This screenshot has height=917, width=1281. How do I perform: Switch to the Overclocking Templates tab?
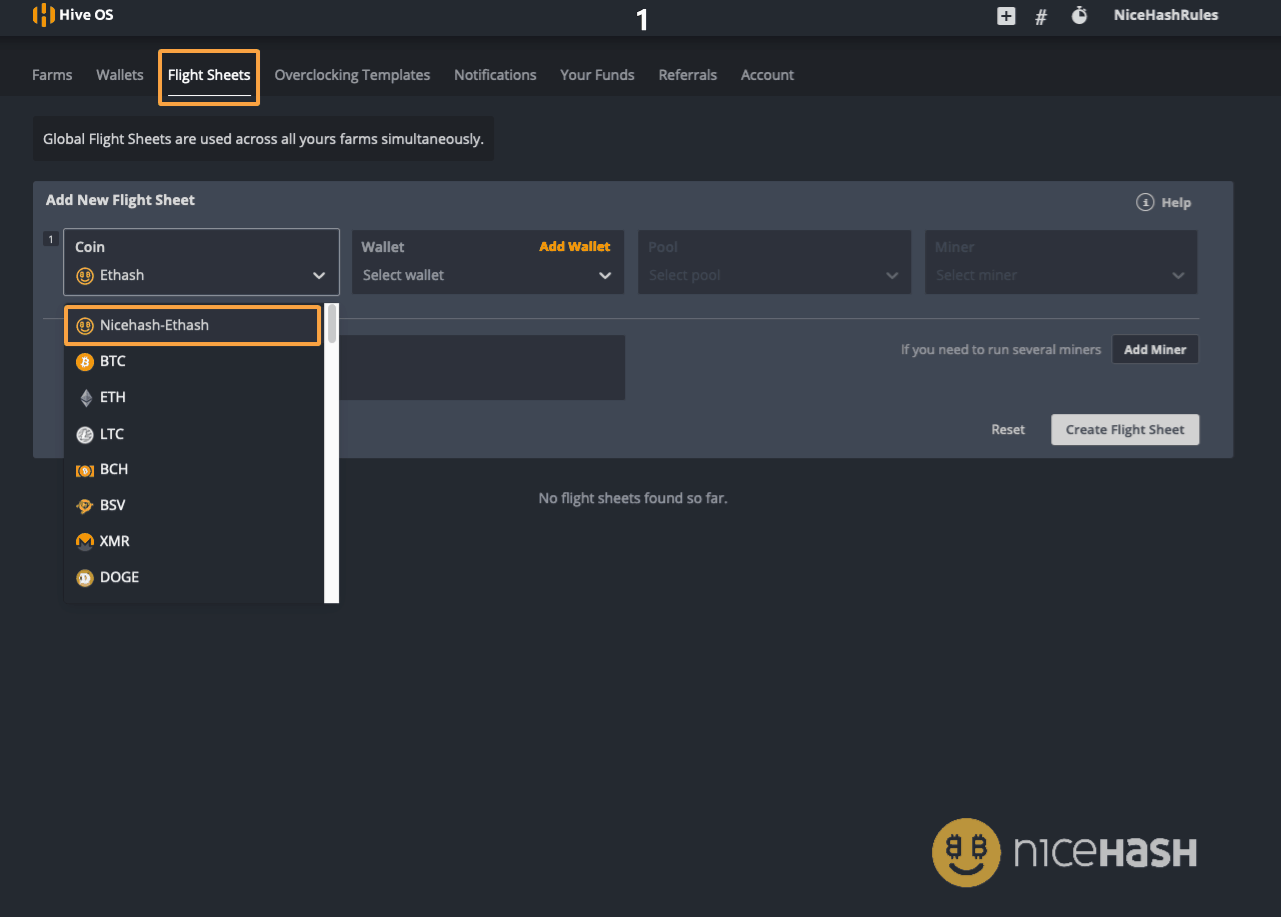tap(352, 75)
